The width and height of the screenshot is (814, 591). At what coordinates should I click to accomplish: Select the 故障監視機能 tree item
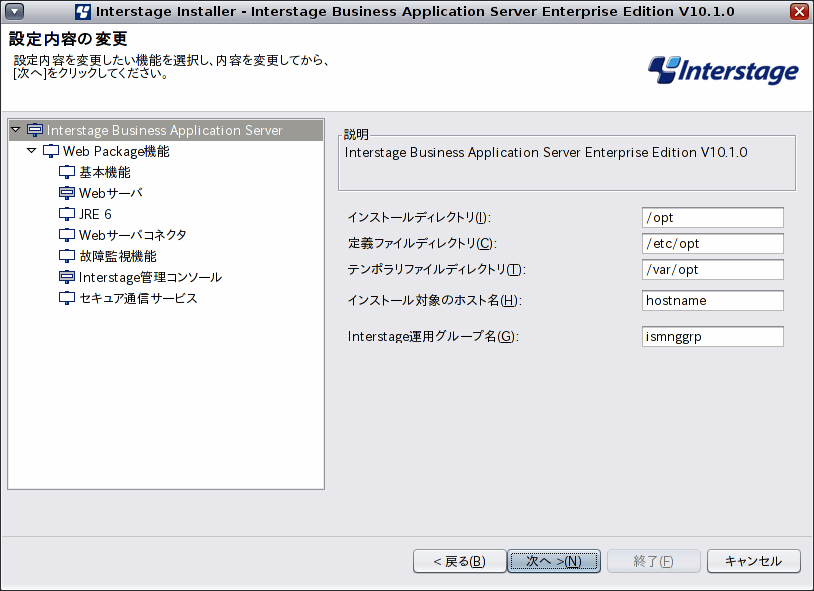pyautogui.click(x=118, y=256)
